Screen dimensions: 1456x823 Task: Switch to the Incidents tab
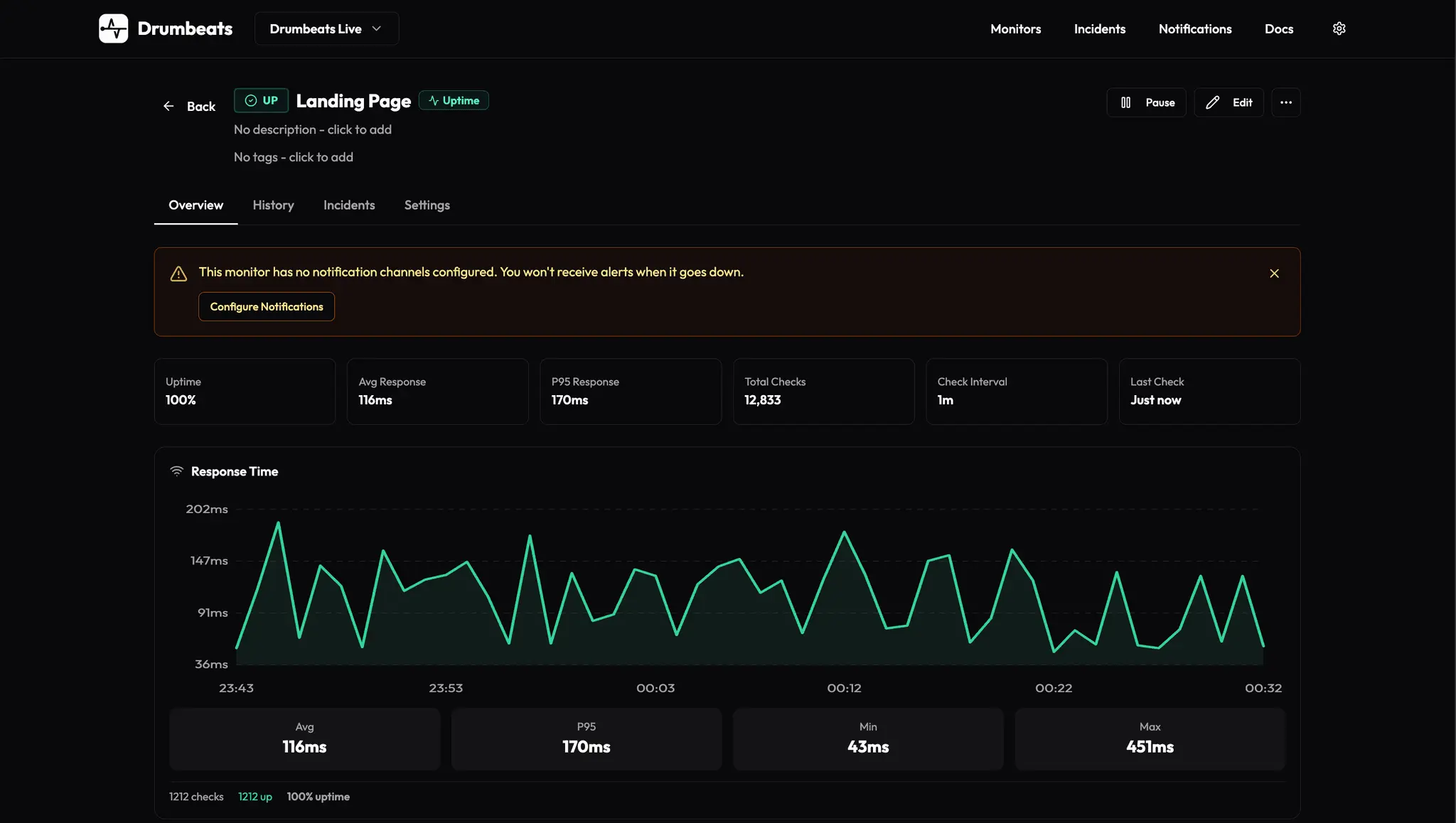coord(349,205)
